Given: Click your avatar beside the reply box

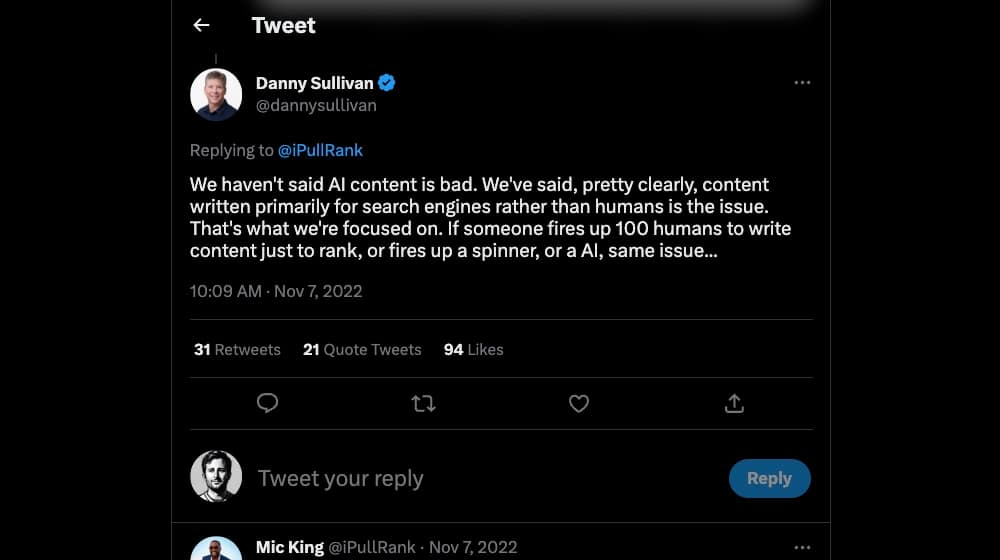Looking at the screenshot, I should coord(216,476).
